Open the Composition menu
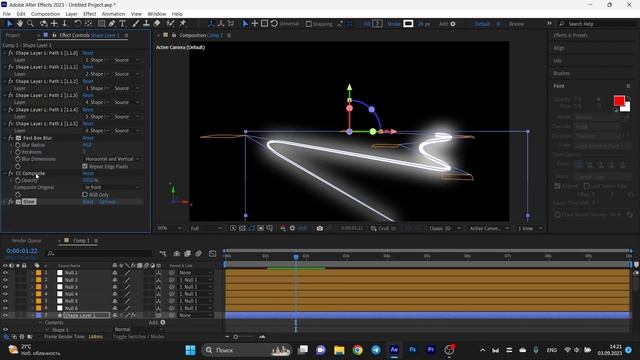 point(45,14)
